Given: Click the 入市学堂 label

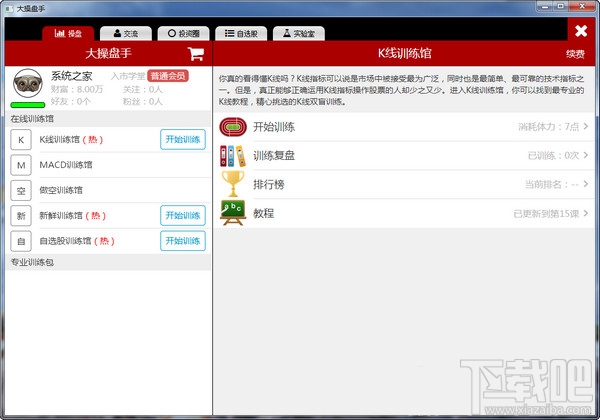Looking at the screenshot, I should coord(128,76).
